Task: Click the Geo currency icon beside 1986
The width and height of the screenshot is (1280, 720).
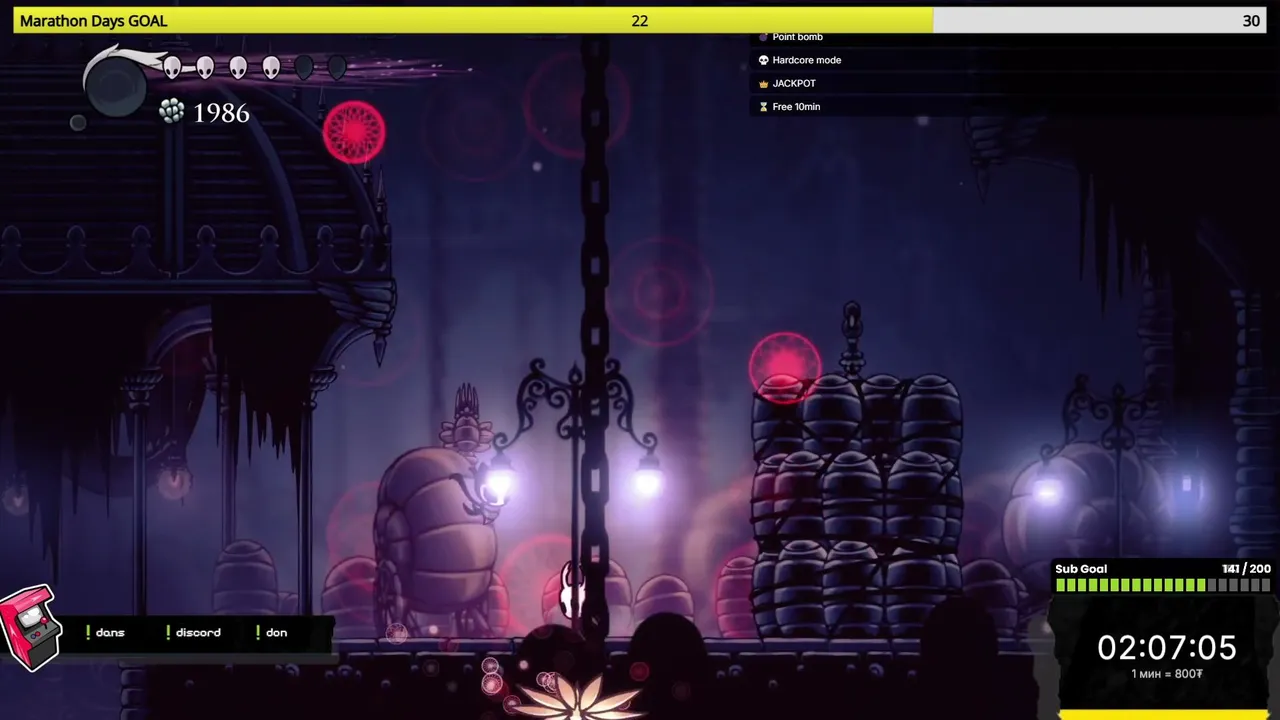Action: [172, 112]
